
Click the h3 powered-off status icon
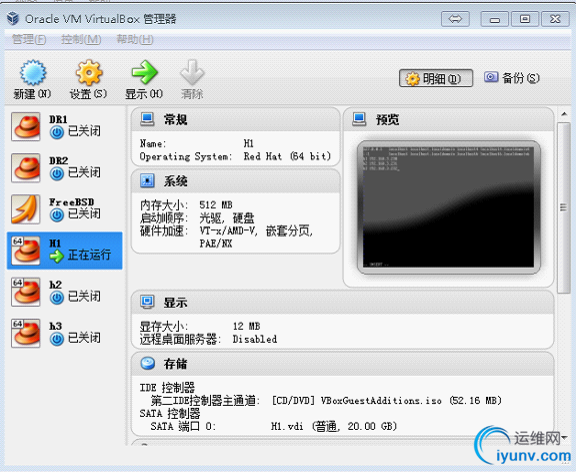[x=57, y=339]
